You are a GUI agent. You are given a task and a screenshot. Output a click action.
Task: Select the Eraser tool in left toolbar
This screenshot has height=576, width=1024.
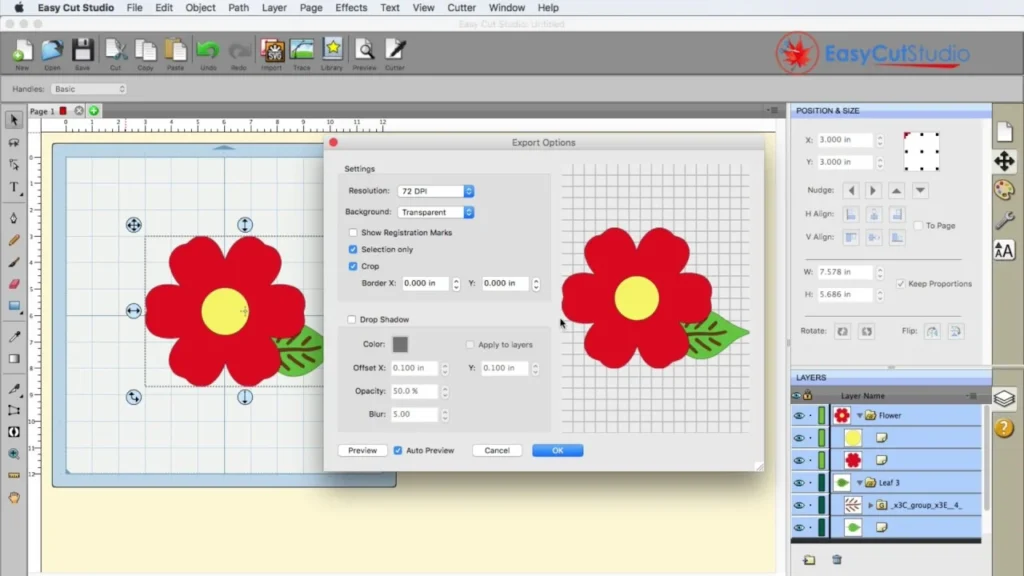pos(13,285)
